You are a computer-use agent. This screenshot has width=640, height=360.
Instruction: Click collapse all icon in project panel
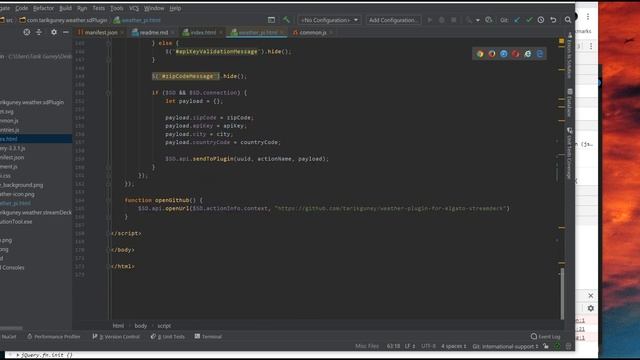(x=39, y=32)
